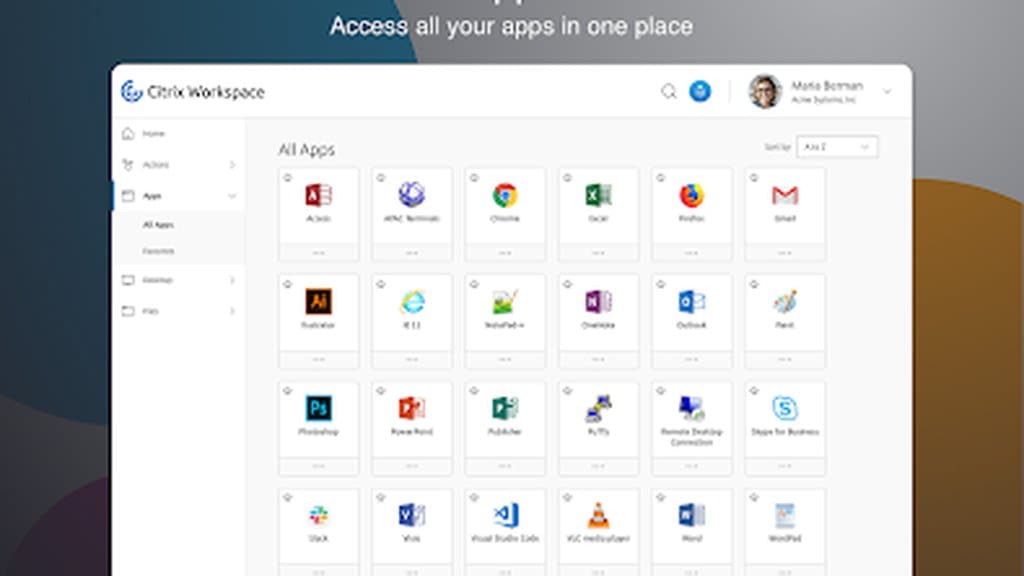
Task: Launch the Chrome app
Action: [505, 195]
